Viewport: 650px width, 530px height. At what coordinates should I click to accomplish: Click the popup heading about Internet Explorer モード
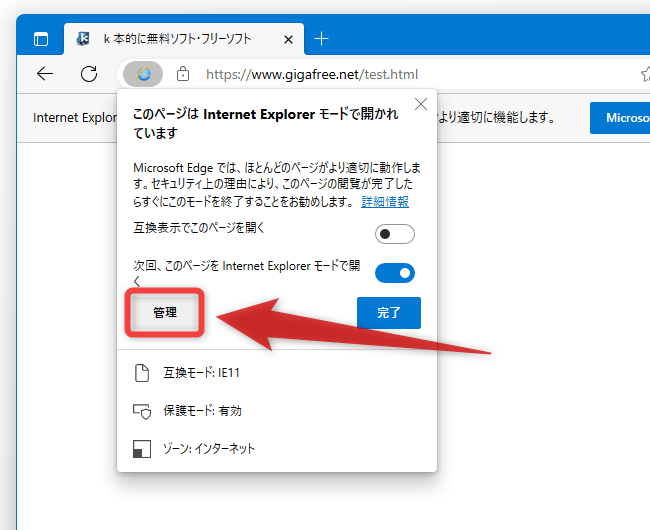265,123
